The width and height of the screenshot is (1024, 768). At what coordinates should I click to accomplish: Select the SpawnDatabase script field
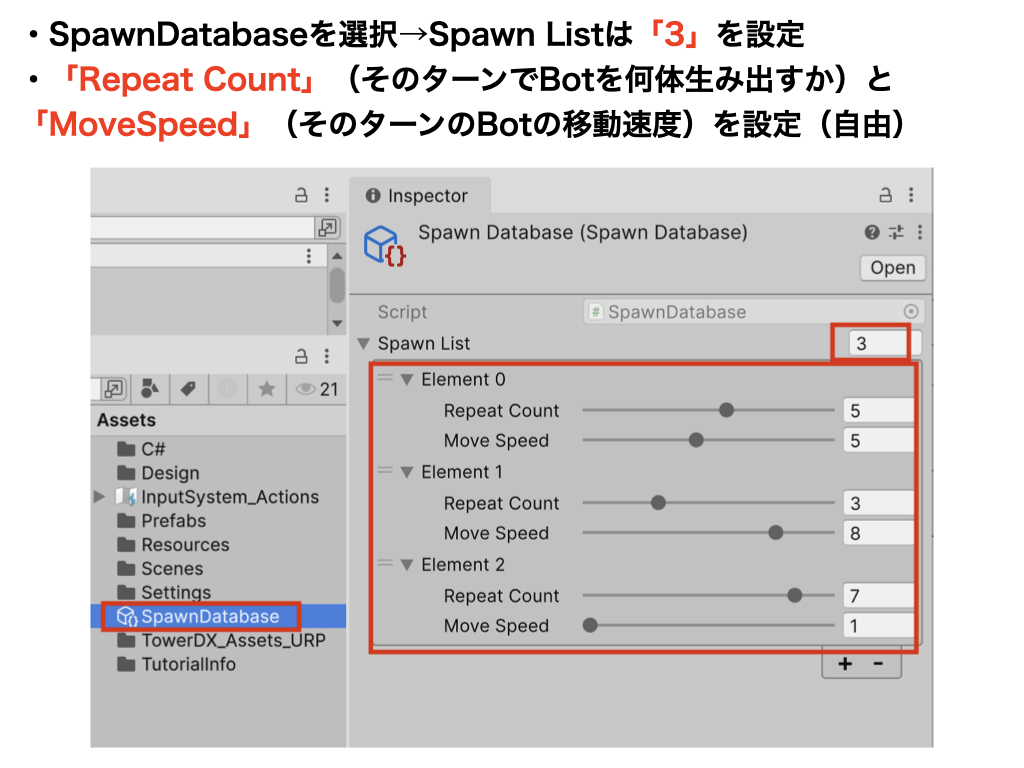753,312
